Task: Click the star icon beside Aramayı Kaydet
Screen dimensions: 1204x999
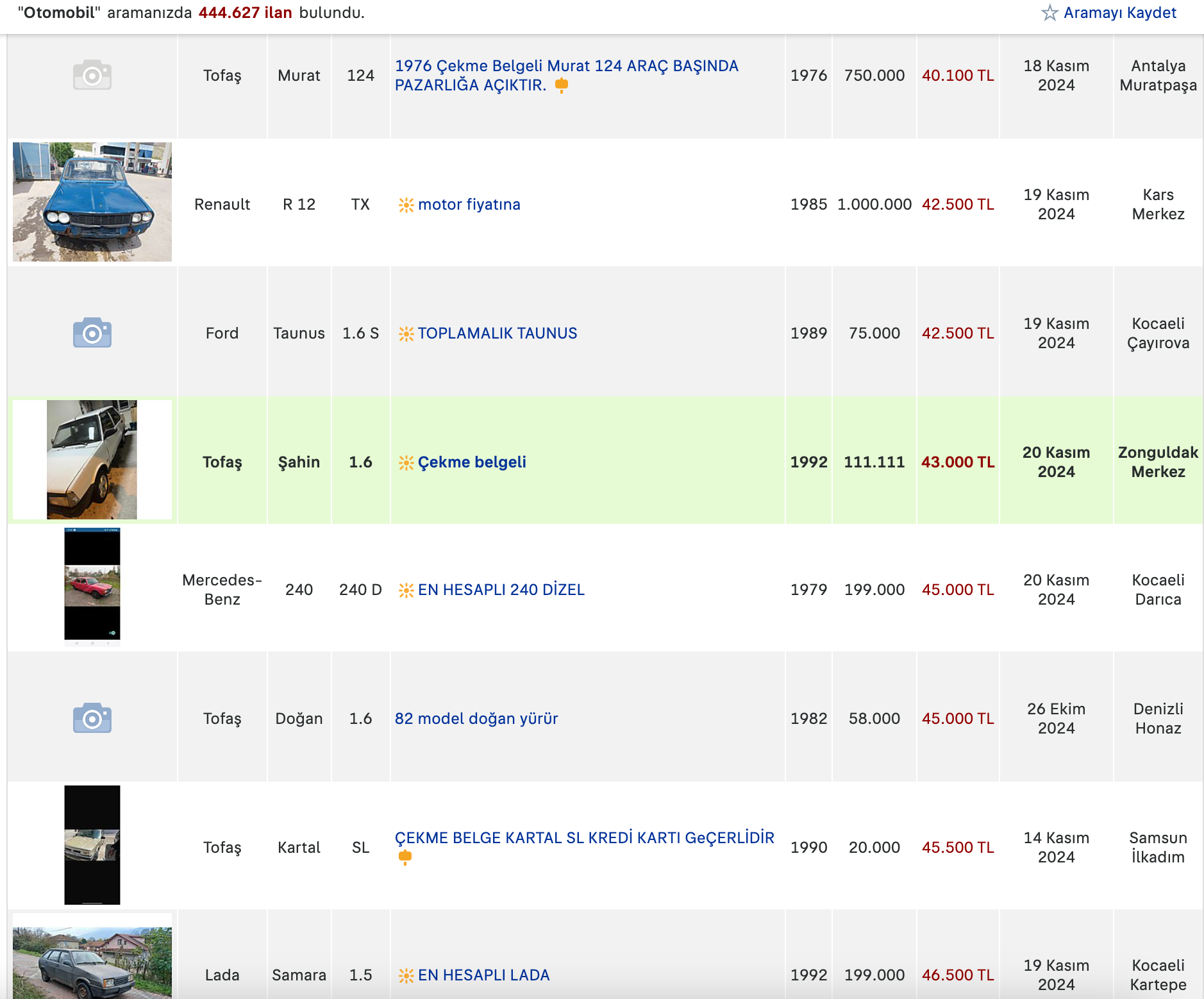Action: coord(1049,13)
